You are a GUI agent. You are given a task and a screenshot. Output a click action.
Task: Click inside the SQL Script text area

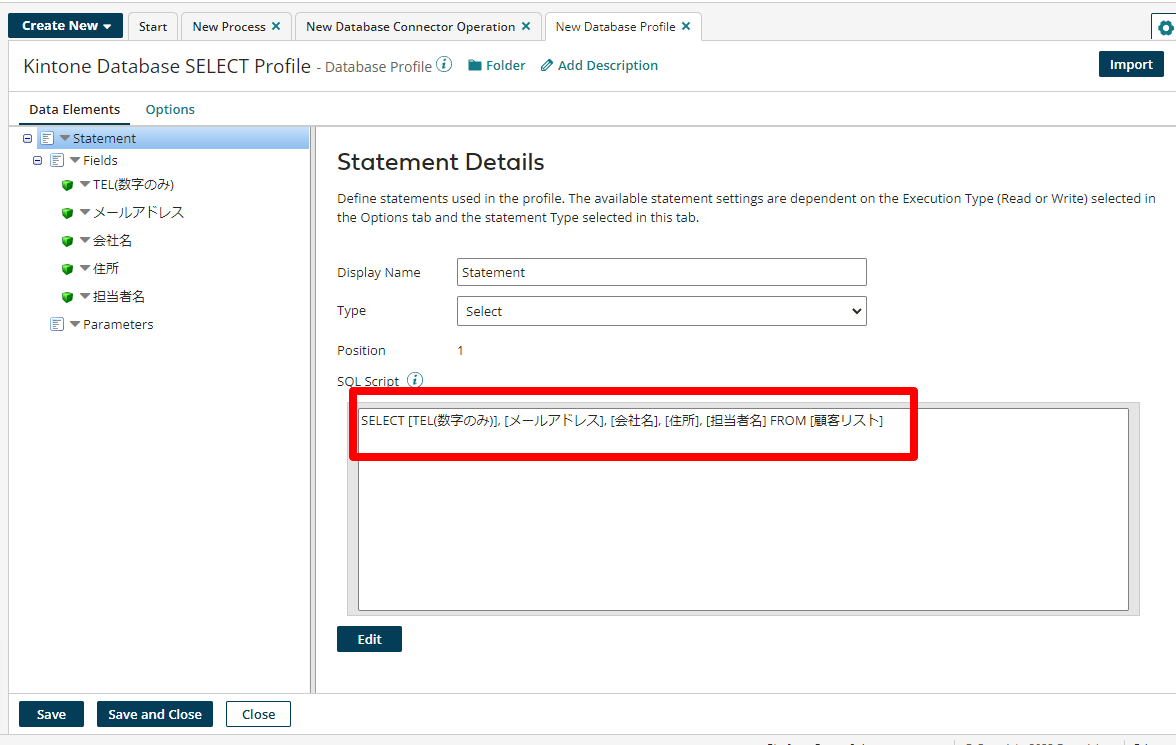pyautogui.click(x=742, y=509)
